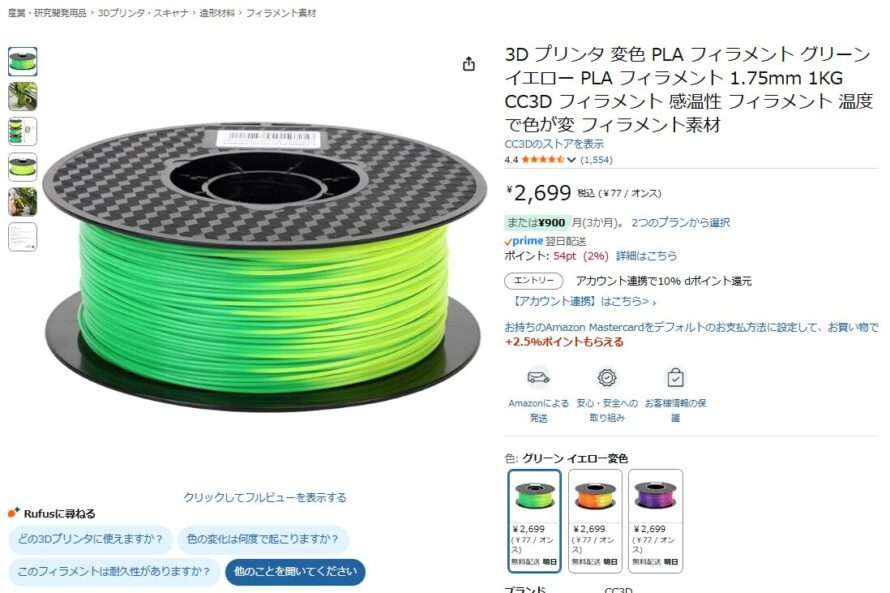The height and width of the screenshot is (593, 890).
Task: Click the エントリー button
Action: click(x=534, y=281)
